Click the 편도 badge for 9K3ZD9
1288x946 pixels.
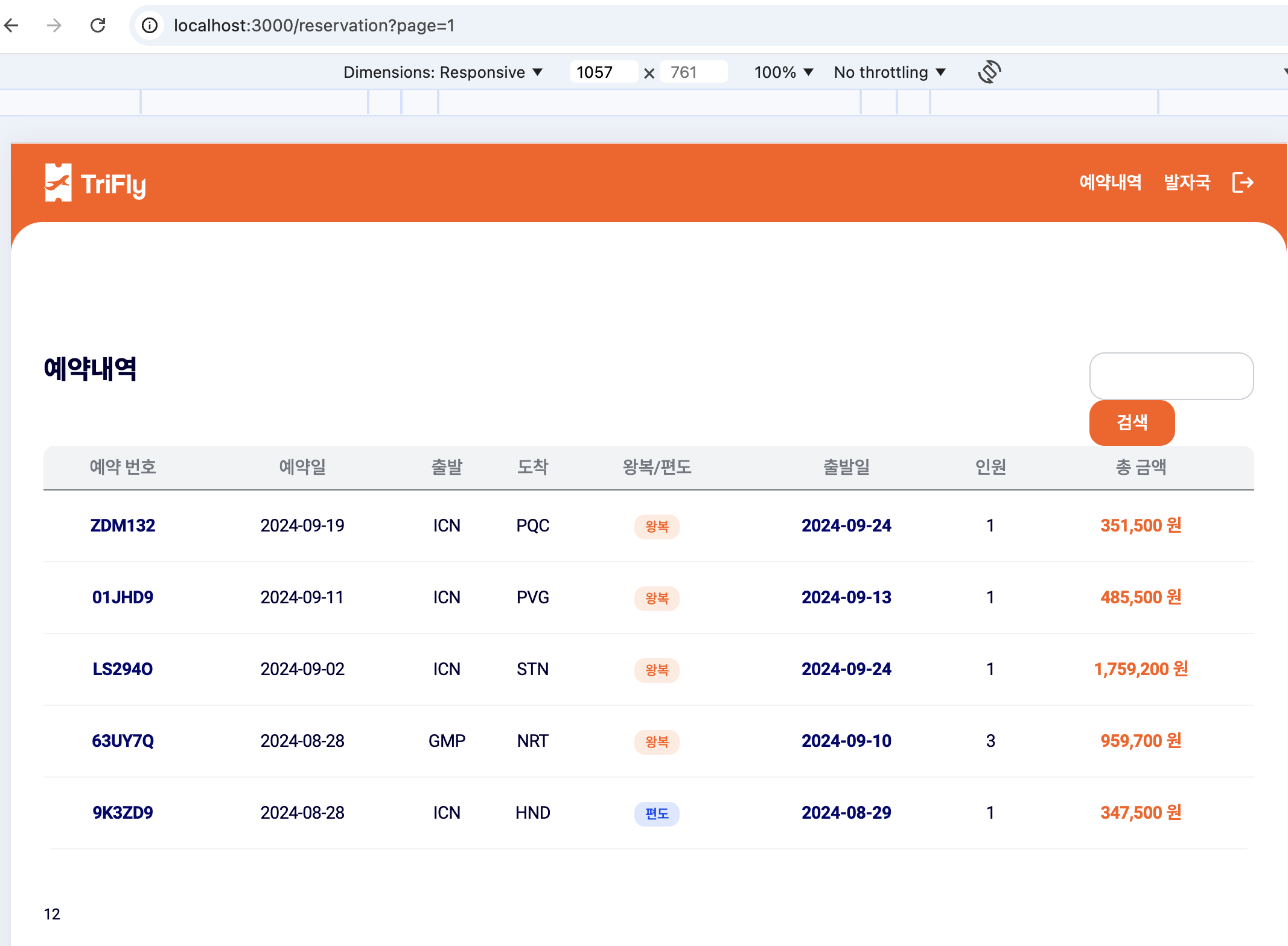(x=657, y=813)
